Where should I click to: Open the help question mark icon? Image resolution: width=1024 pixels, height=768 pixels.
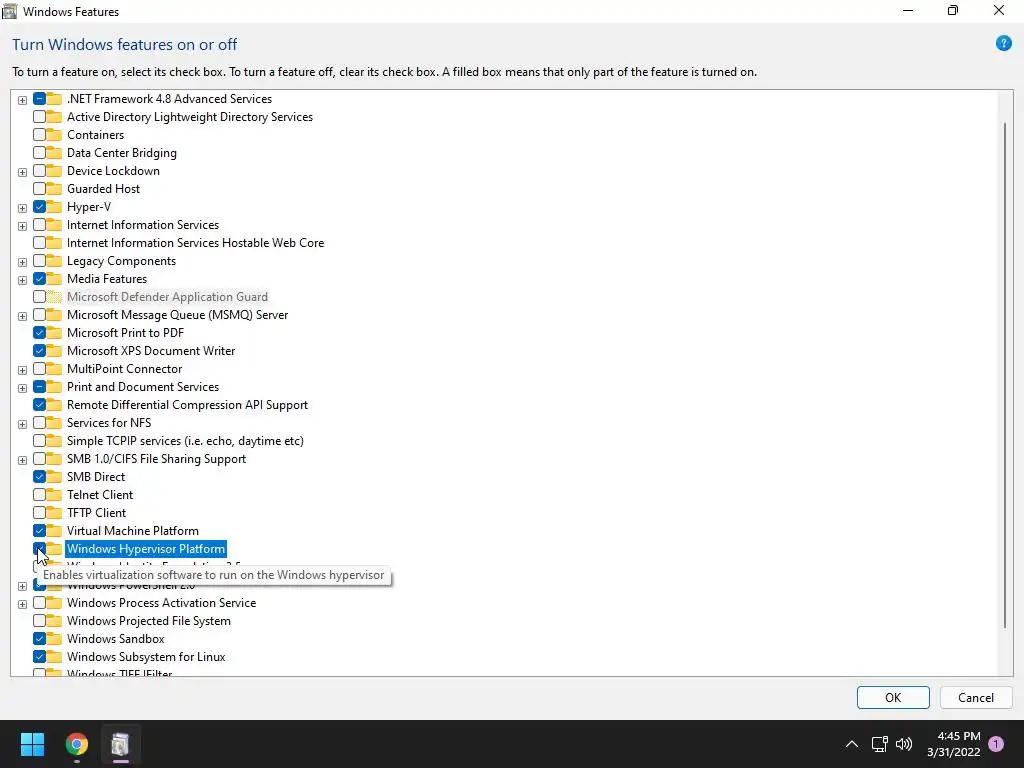[1003, 44]
